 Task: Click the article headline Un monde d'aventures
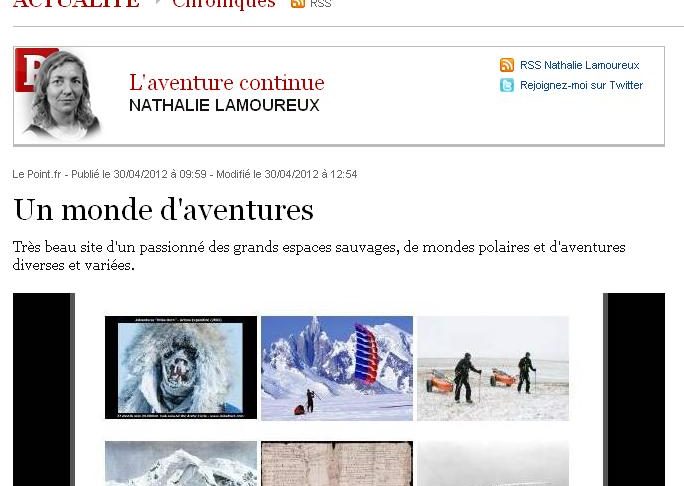pyautogui.click(x=164, y=210)
